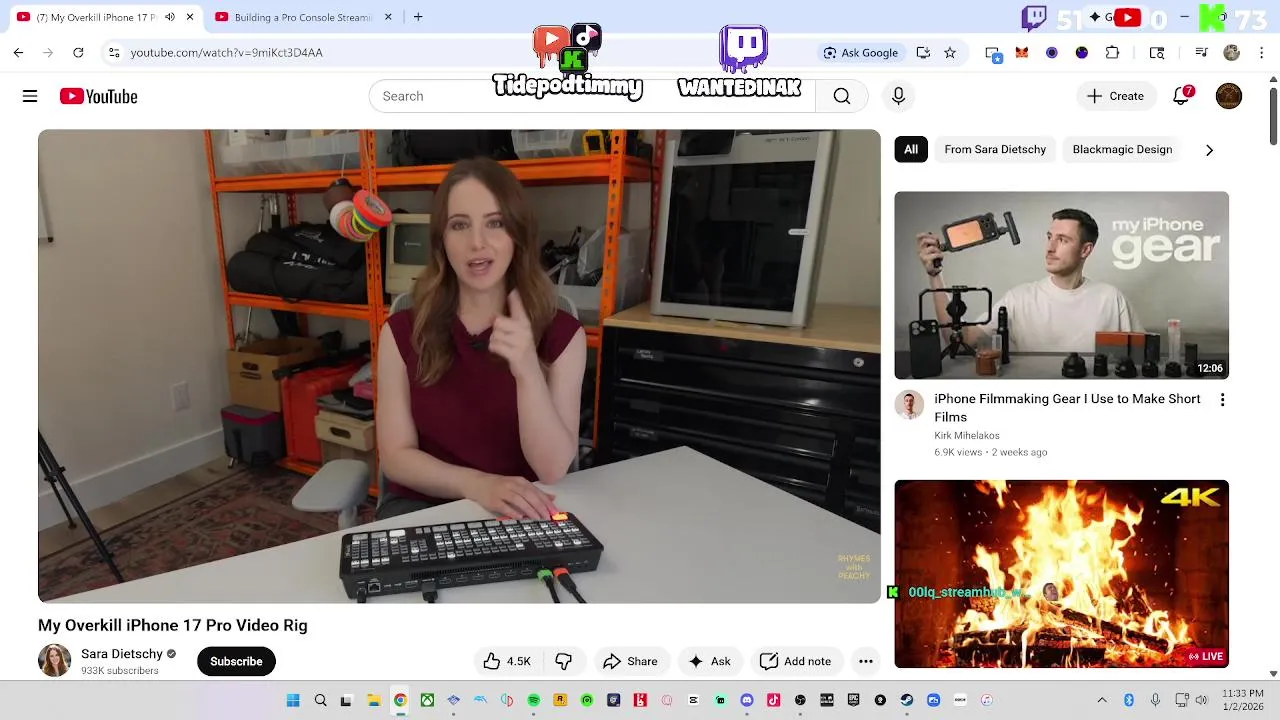Open Discord from the taskbar
This screenshot has width=1280, height=720.
point(746,700)
